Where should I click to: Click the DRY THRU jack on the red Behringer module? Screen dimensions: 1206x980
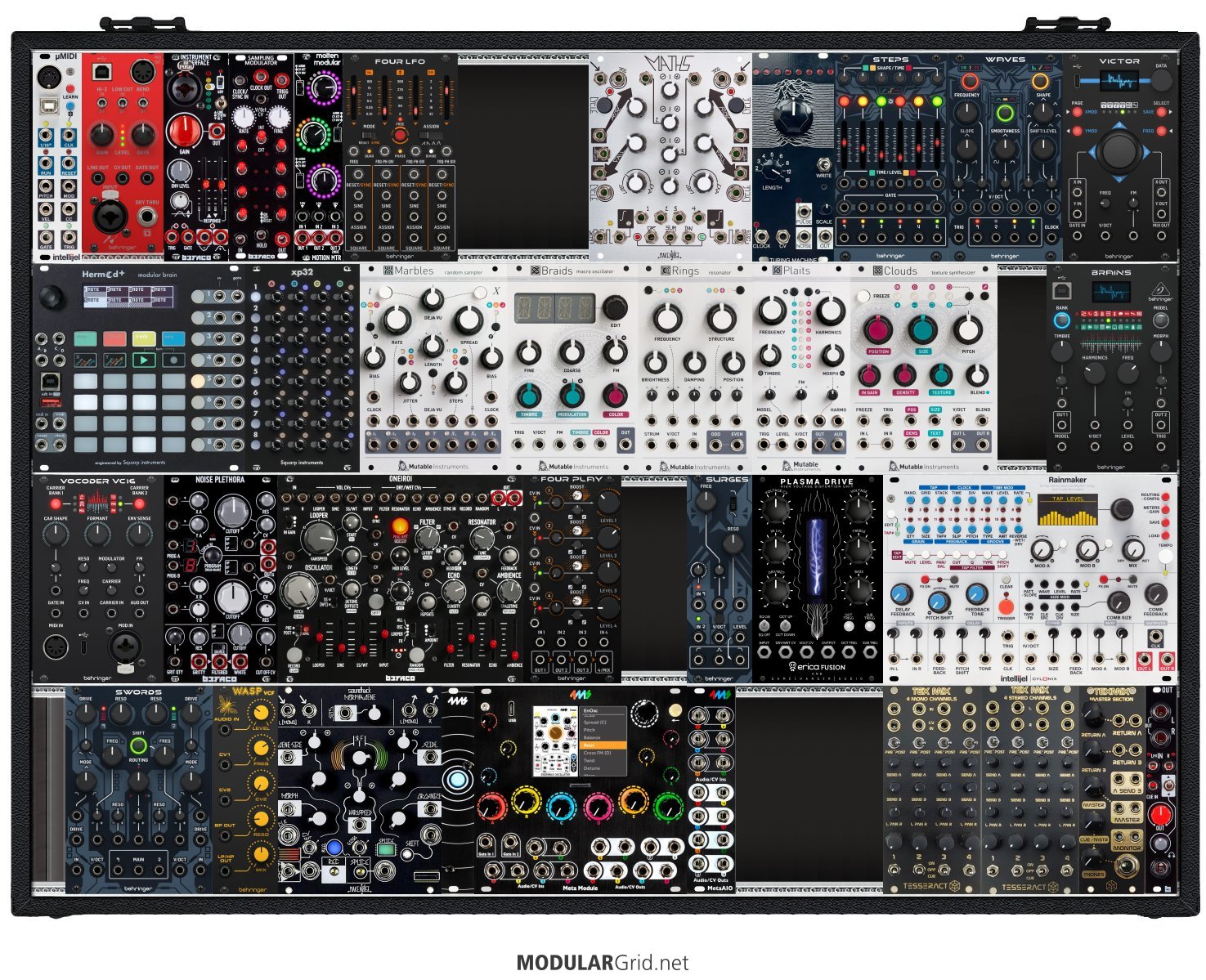coord(148,217)
